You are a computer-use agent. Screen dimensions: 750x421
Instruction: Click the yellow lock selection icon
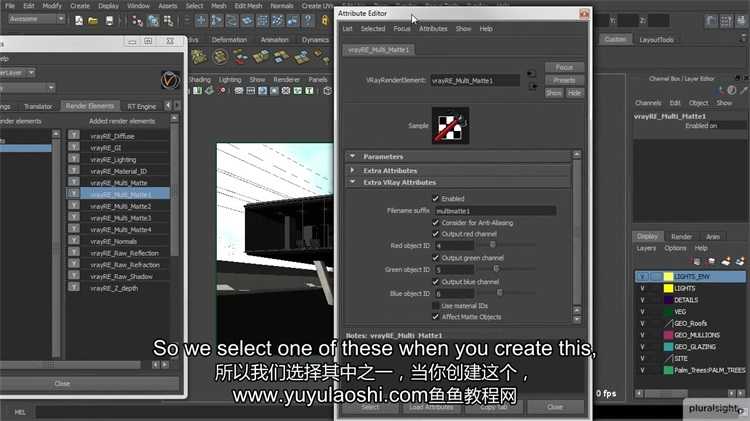325,21
